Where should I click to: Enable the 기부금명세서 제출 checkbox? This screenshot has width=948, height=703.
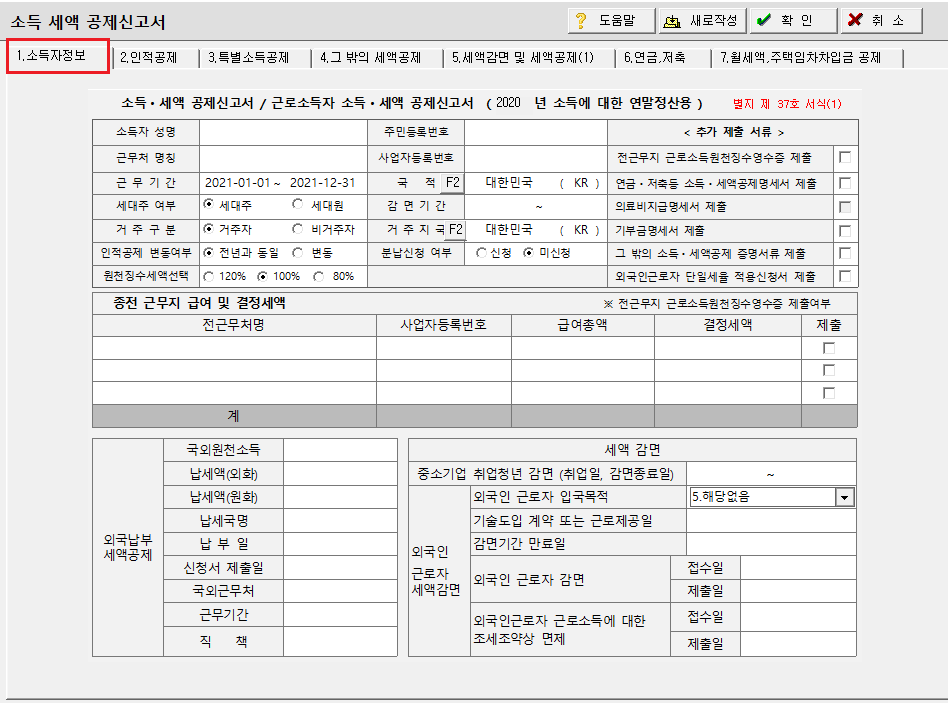click(845, 230)
